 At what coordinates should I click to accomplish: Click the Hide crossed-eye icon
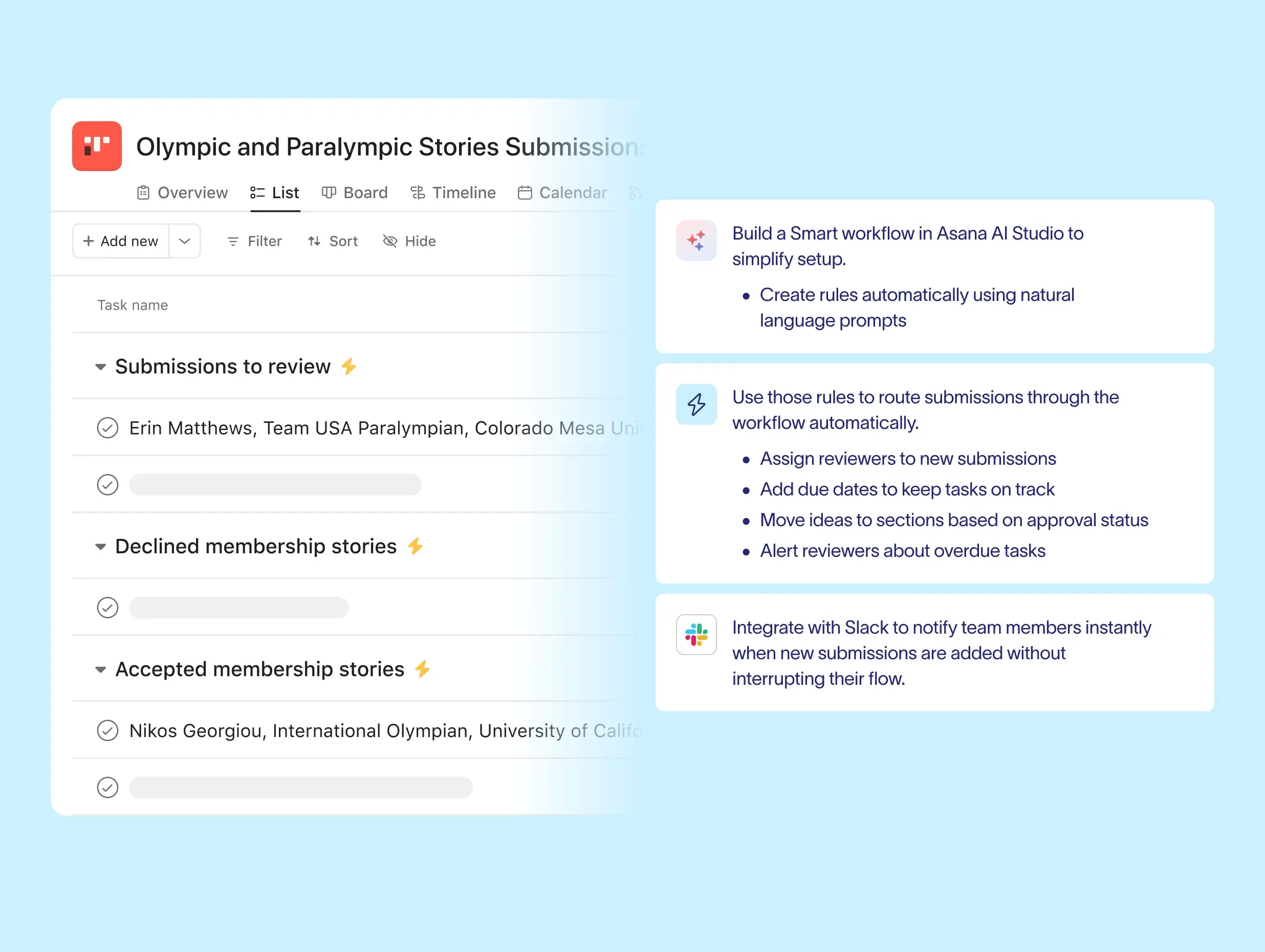click(390, 242)
